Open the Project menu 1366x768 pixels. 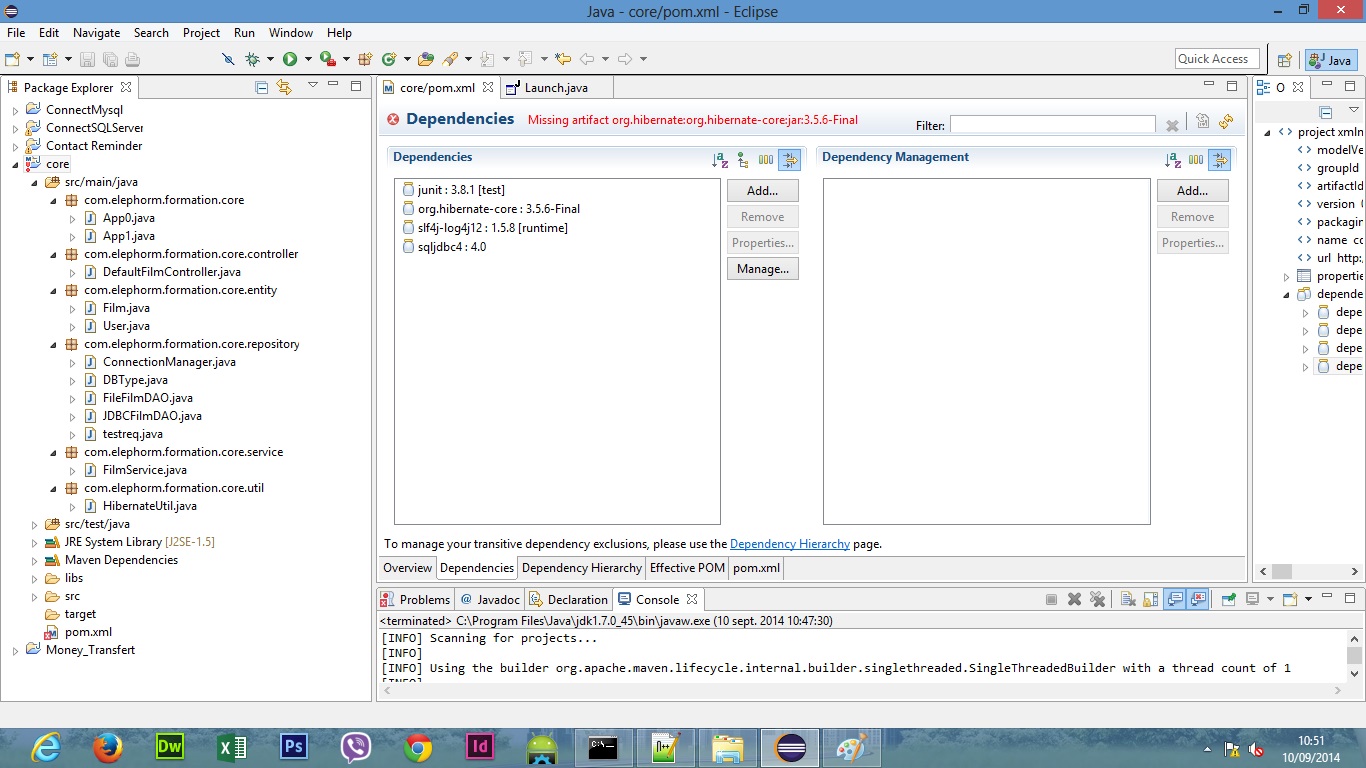pyautogui.click(x=201, y=32)
